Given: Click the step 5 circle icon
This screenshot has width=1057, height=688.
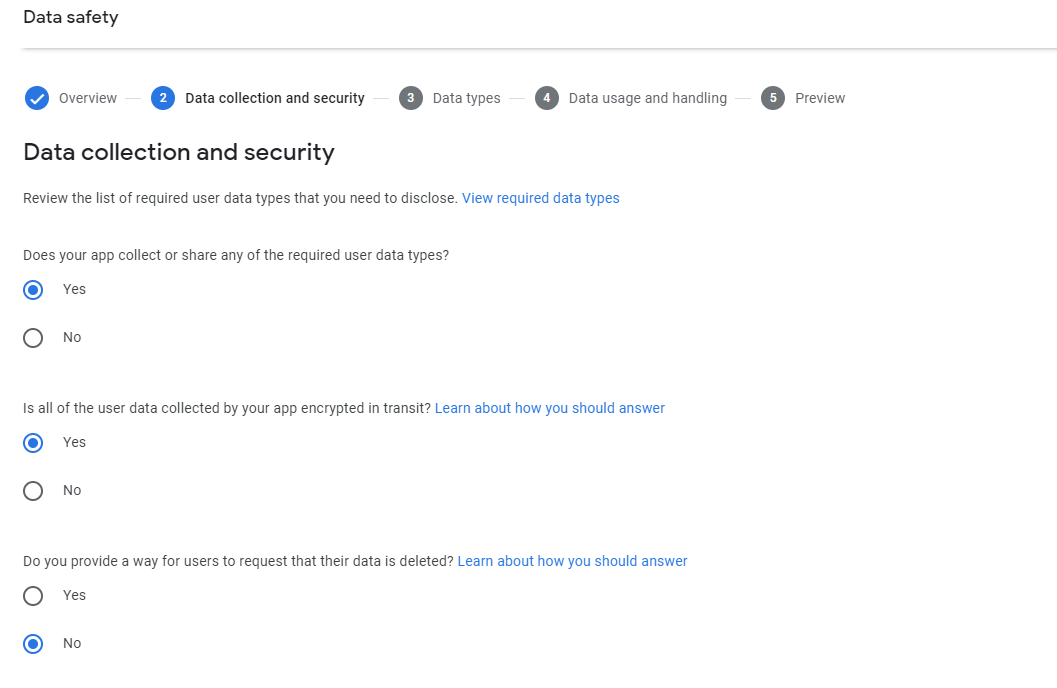Looking at the screenshot, I should [x=773, y=98].
